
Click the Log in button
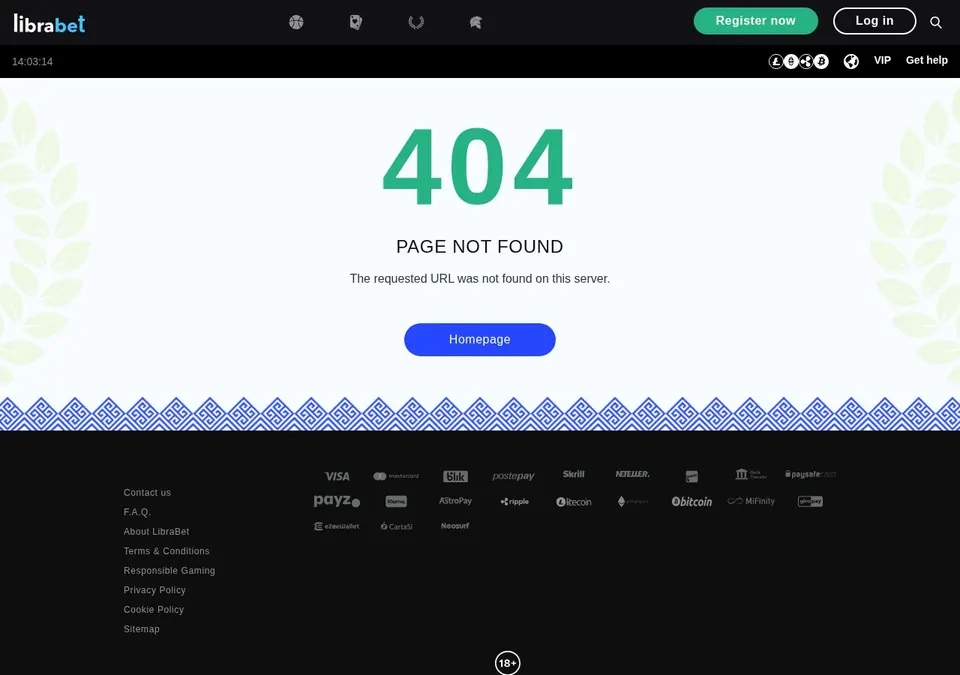(x=874, y=21)
